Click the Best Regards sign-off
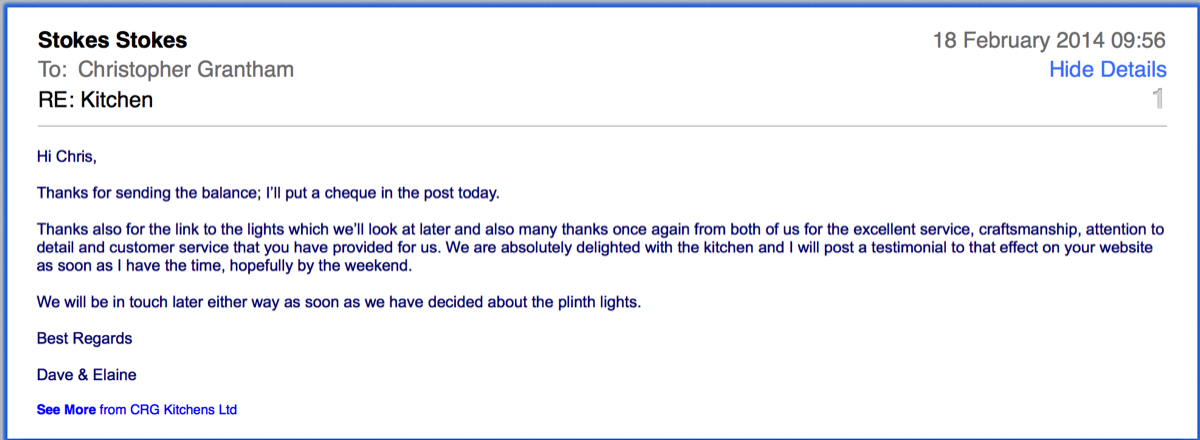 (x=84, y=338)
